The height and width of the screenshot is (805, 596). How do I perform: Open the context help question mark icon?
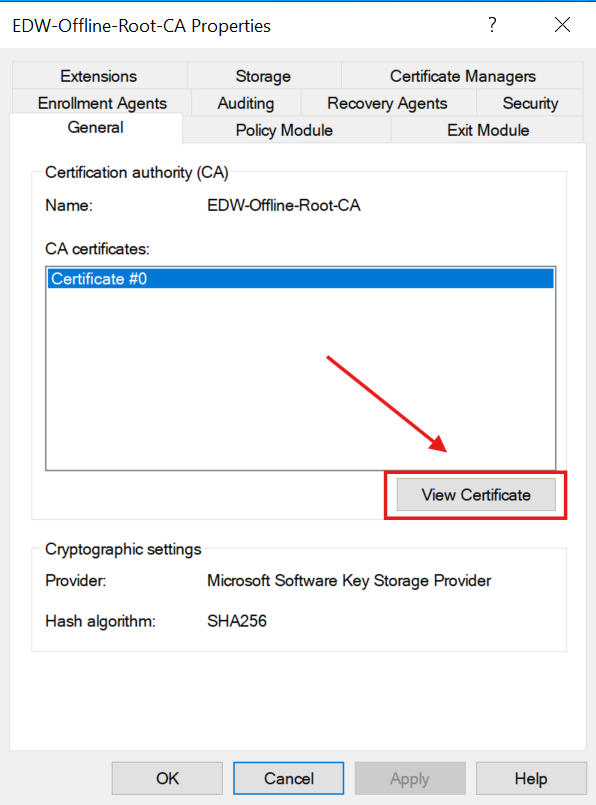[x=492, y=26]
